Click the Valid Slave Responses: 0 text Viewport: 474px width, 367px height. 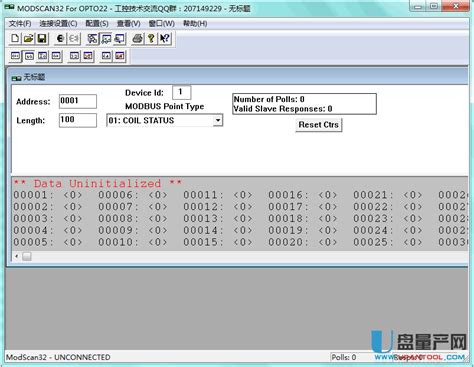[283, 109]
